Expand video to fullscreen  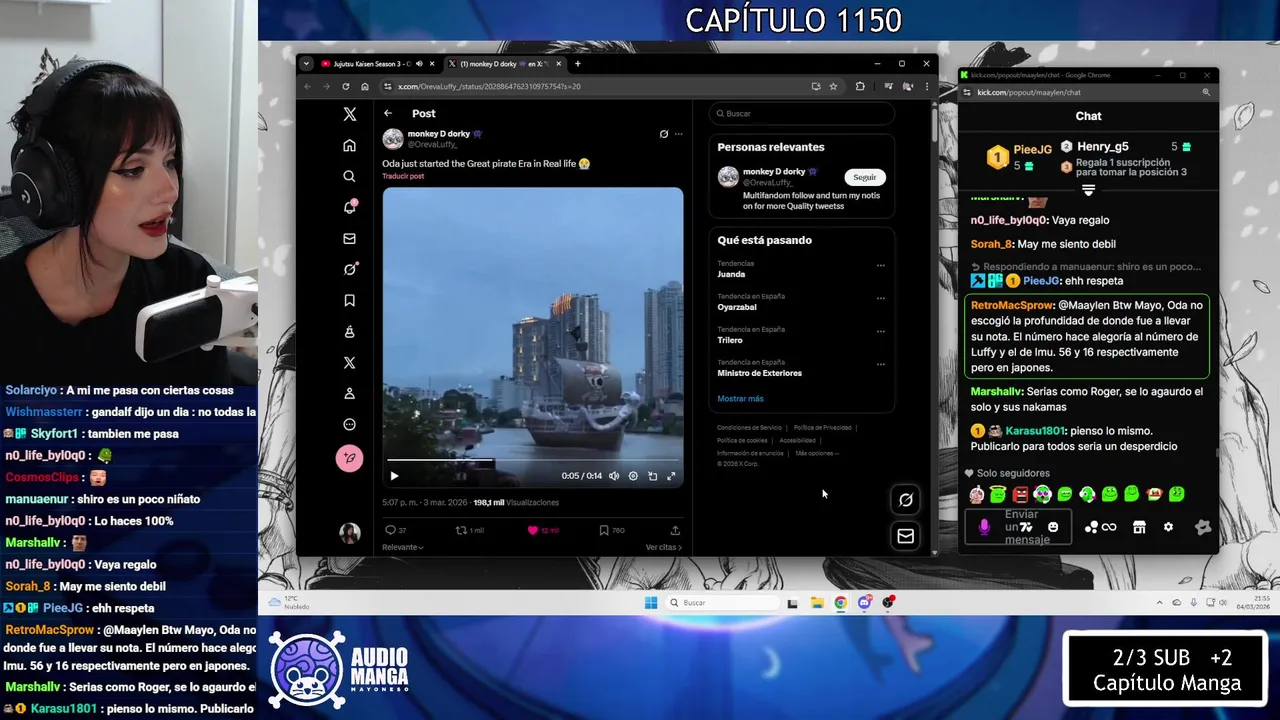[671, 476]
